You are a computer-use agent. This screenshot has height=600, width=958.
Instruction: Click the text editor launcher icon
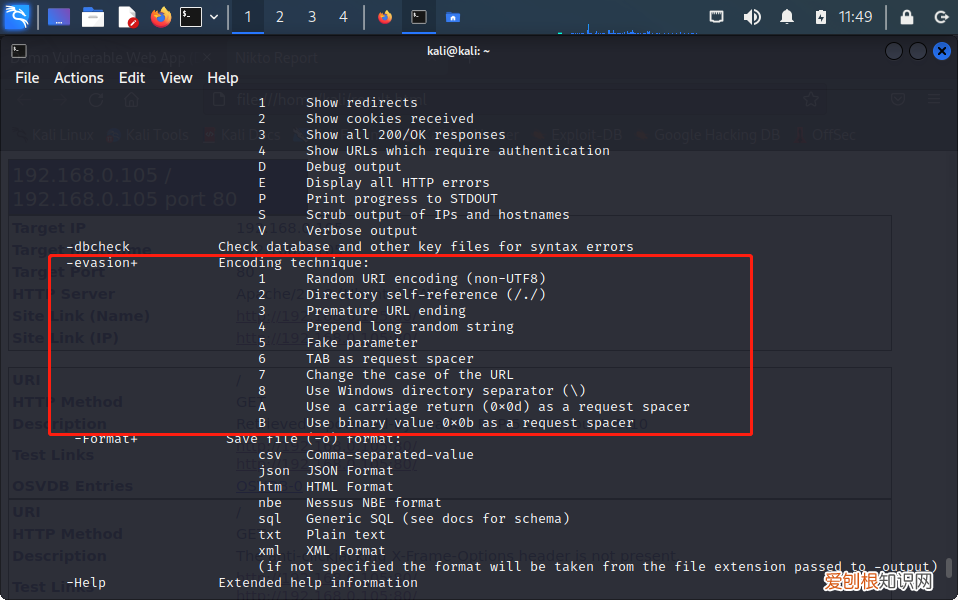[x=127, y=17]
